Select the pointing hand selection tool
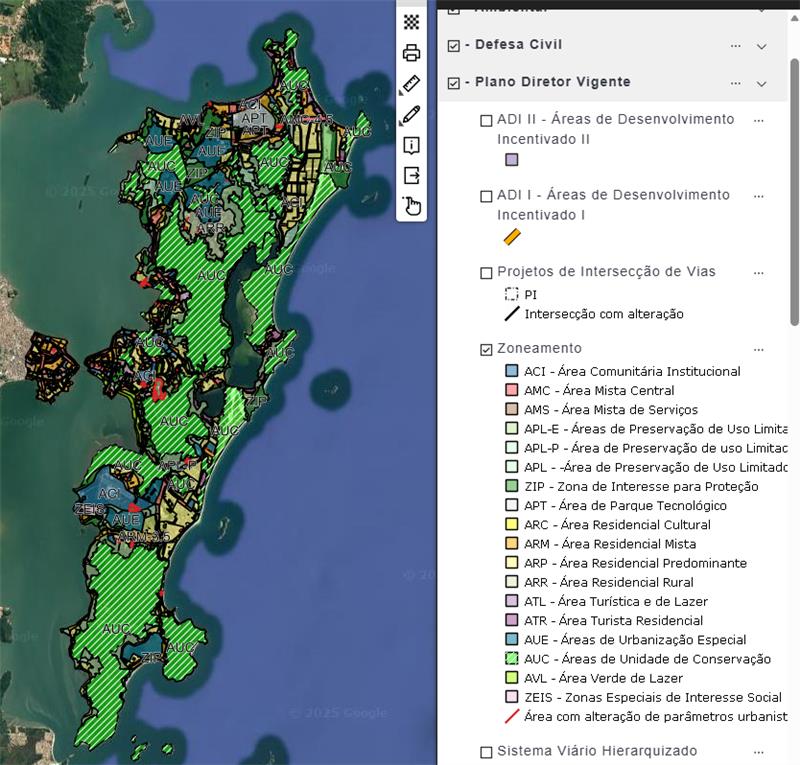 pos(412,206)
